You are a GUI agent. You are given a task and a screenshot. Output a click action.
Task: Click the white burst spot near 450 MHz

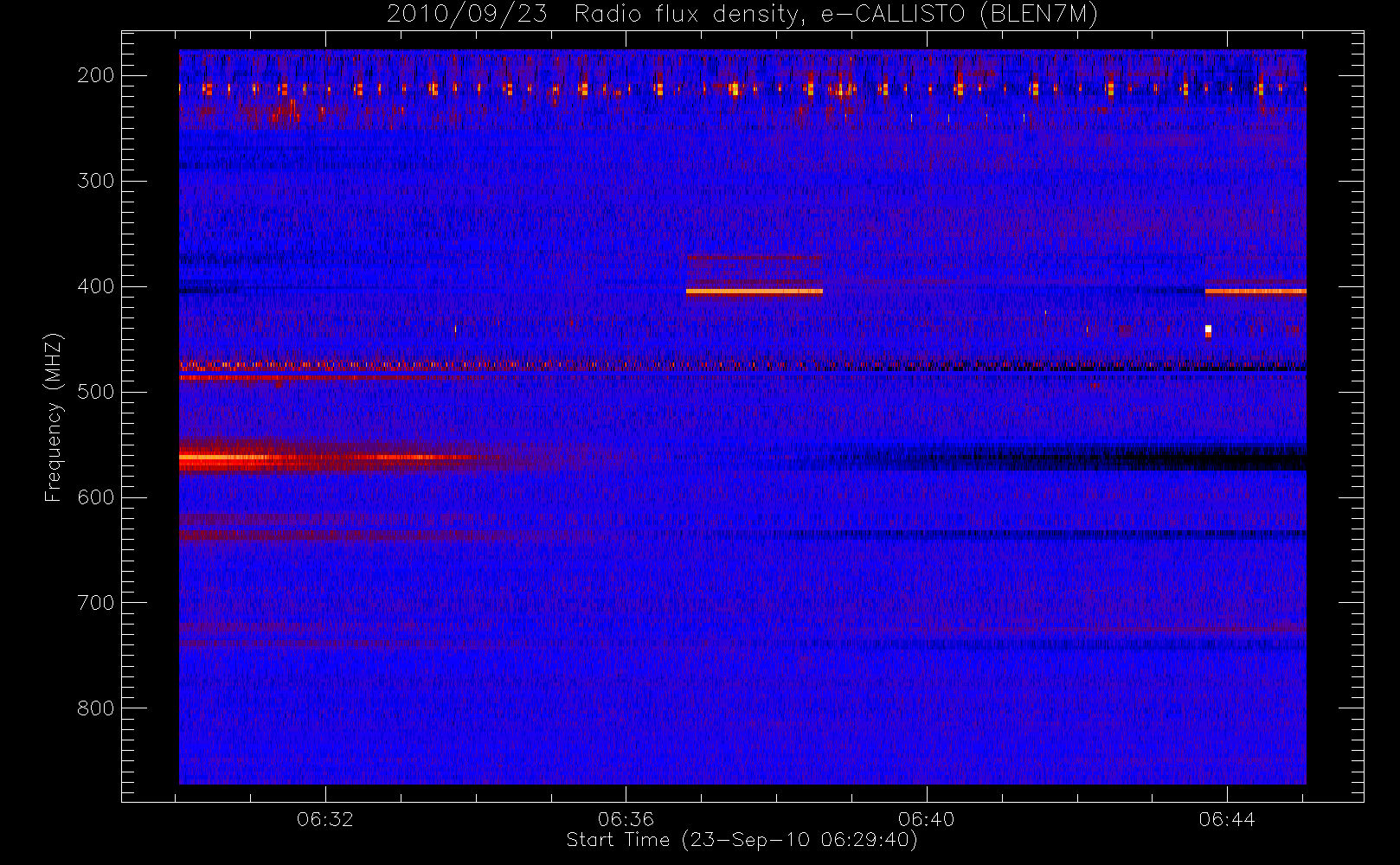(x=1208, y=331)
